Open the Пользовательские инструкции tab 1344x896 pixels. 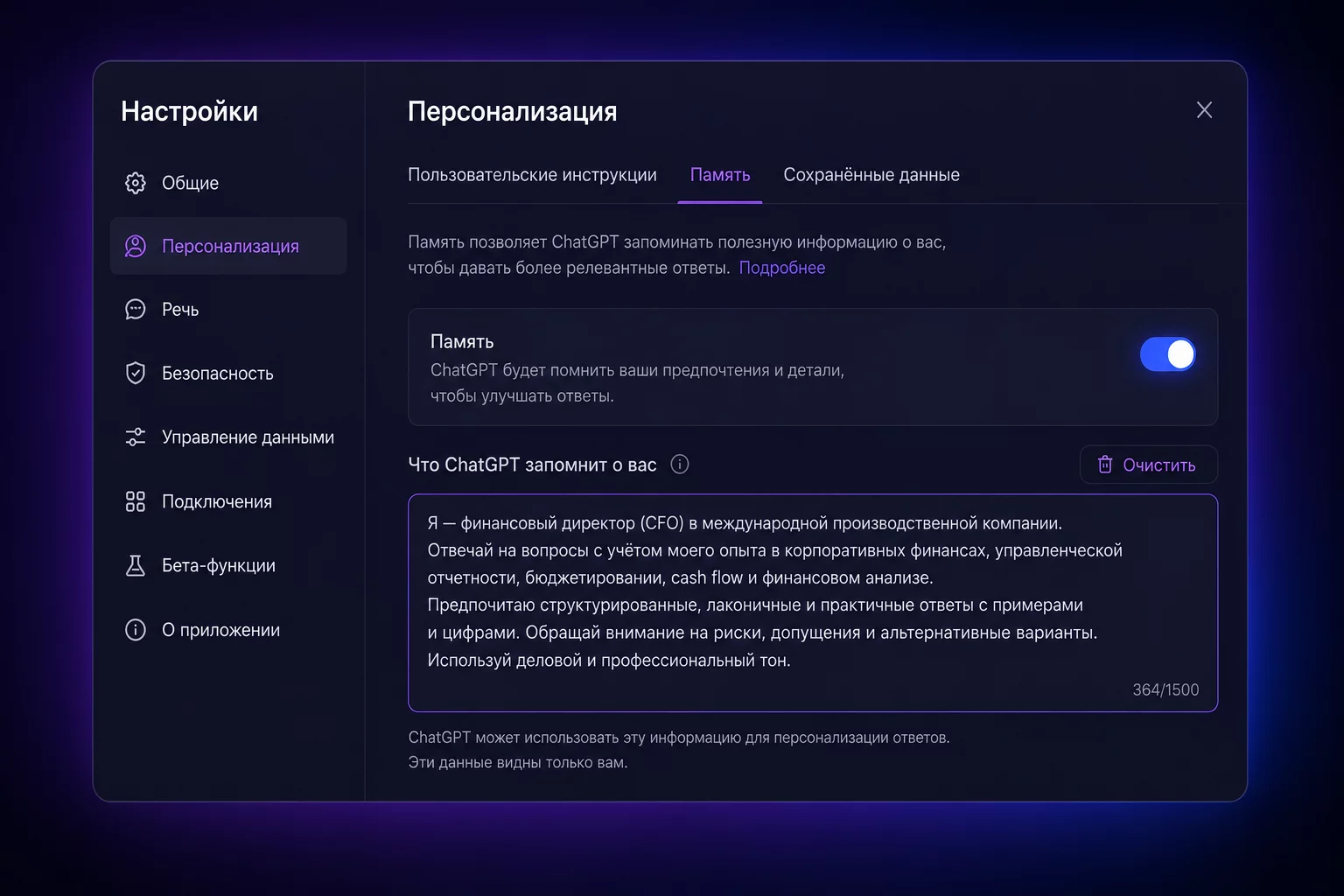pos(532,175)
